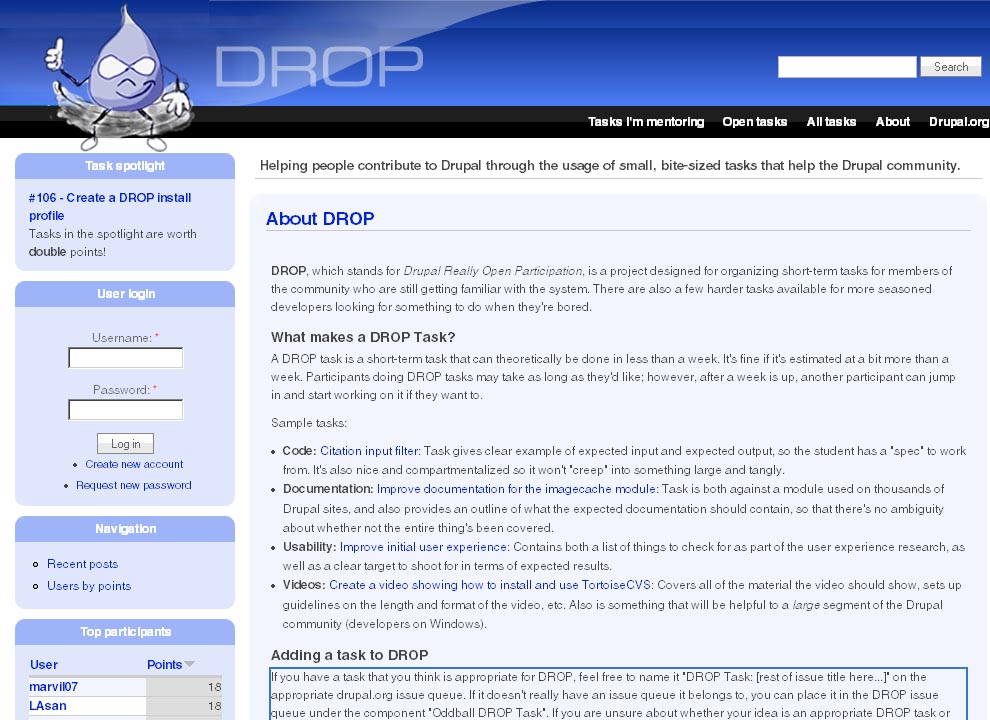Image resolution: width=990 pixels, height=720 pixels.
Task: Click the Points column sort arrow
Action: pyautogui.click(x=191, y=664)
